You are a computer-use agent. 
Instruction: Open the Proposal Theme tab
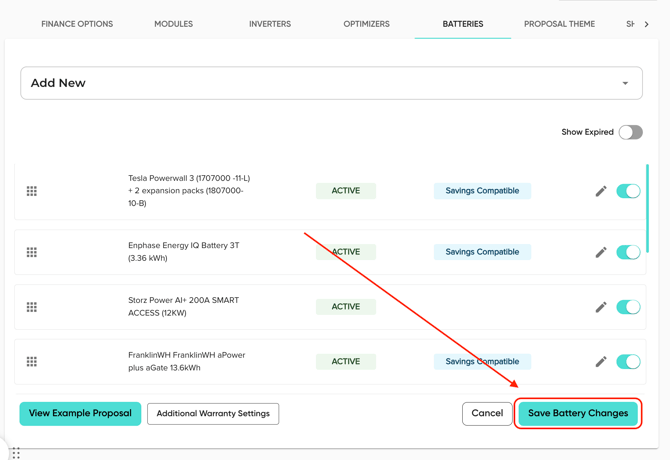click(x=559, y=24)
